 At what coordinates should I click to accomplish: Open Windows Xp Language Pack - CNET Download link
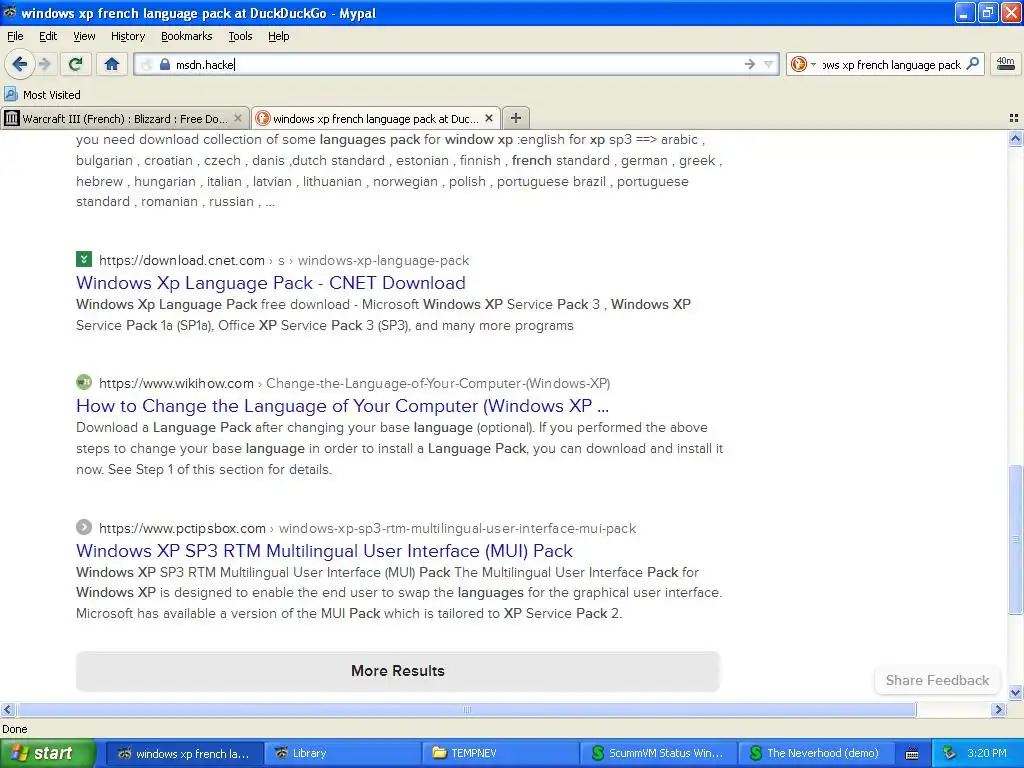(270, 283)
